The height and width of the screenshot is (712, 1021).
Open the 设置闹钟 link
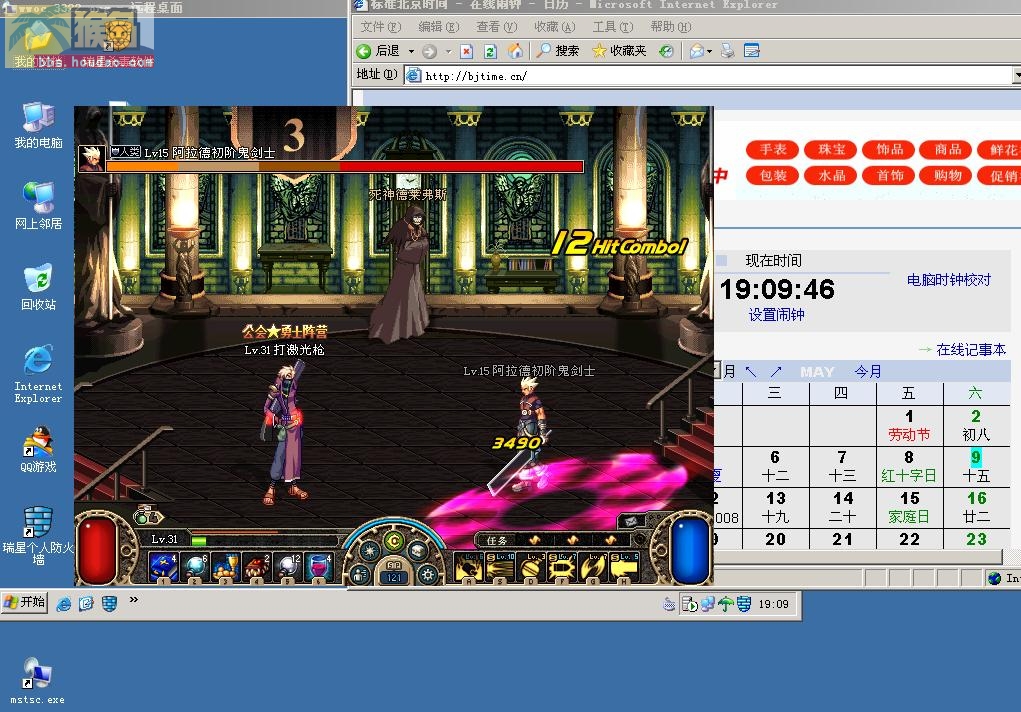(776, 315)
